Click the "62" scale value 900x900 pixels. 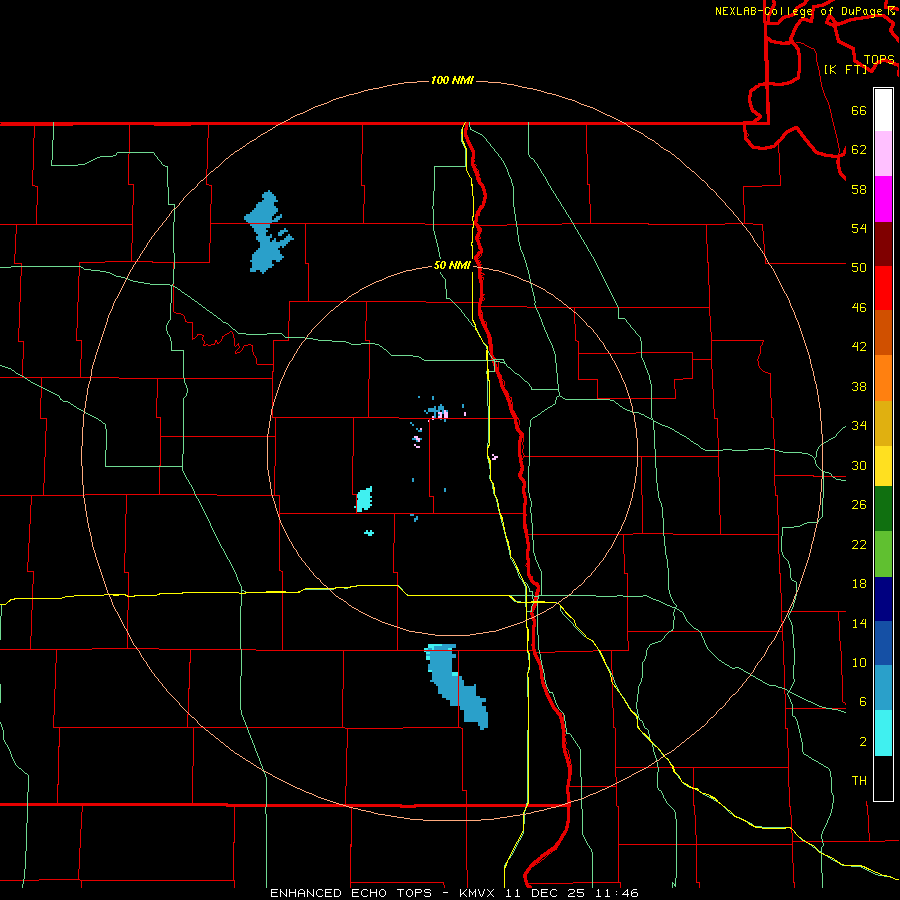point(859,150)
